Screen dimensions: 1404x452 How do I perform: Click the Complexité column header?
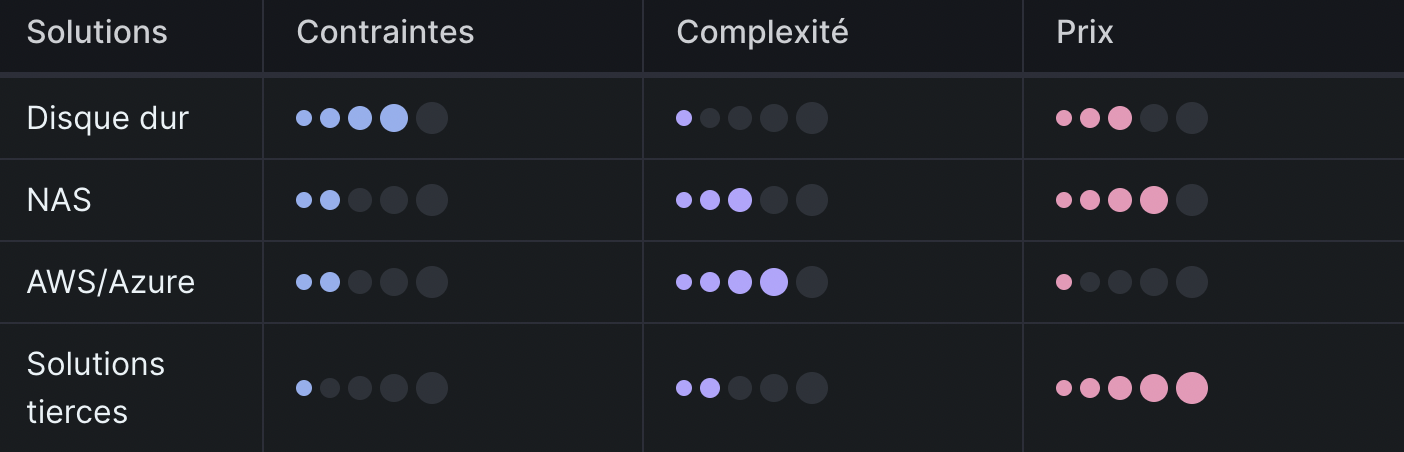point(762,32)
